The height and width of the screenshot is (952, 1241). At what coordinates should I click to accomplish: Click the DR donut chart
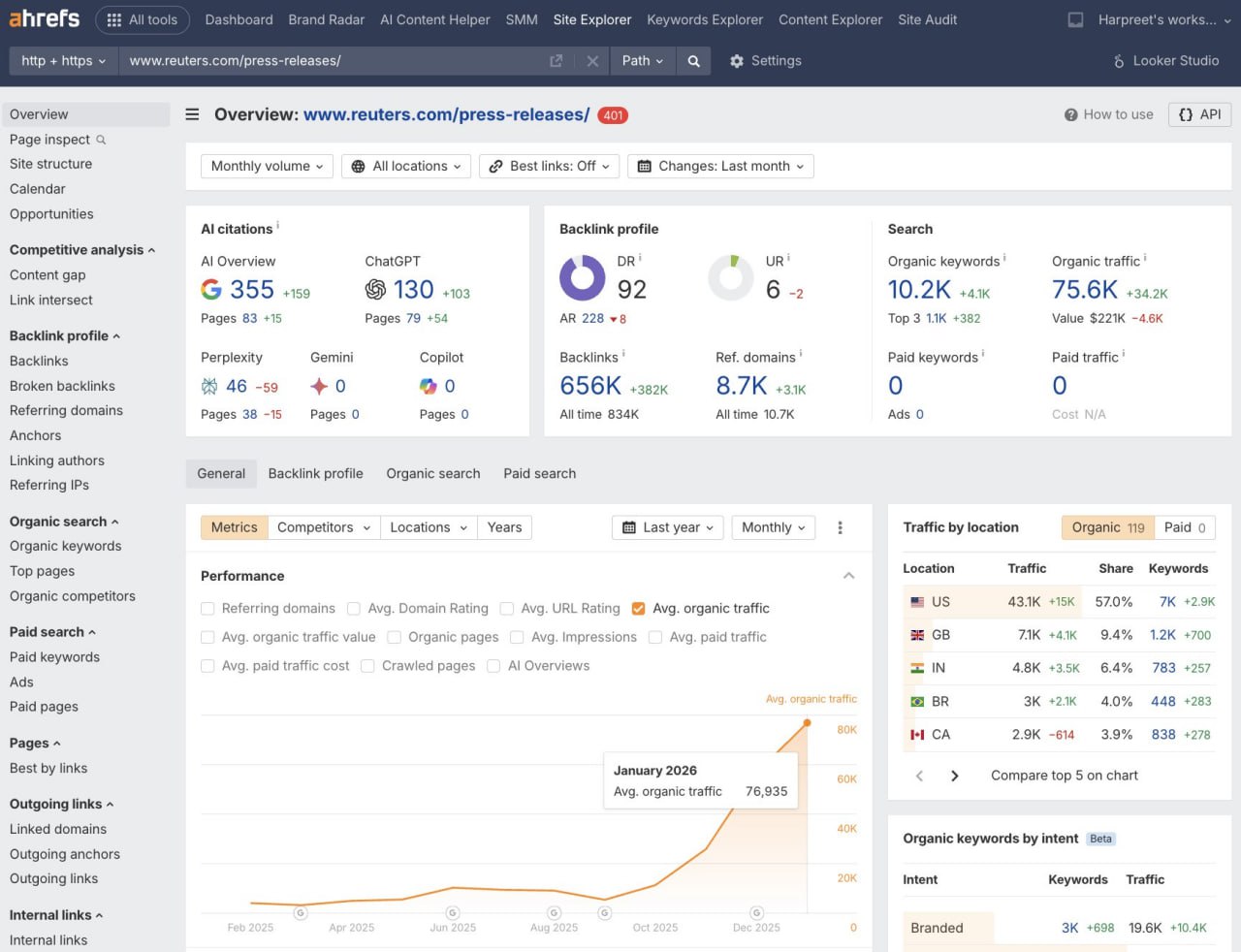pyautogui.click(x=583, y=277)
